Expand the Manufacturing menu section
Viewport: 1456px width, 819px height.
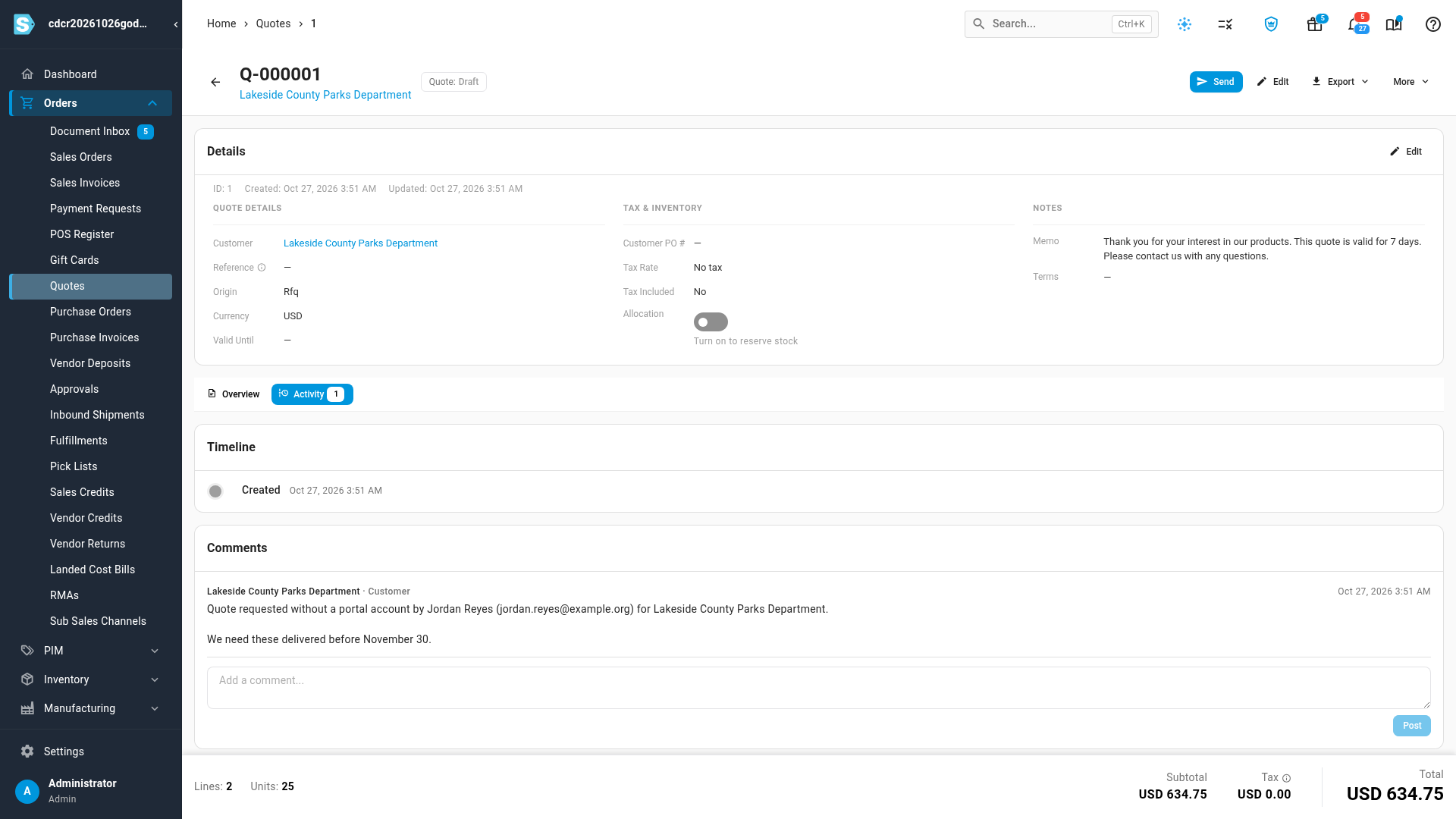[x=91, y=708]
